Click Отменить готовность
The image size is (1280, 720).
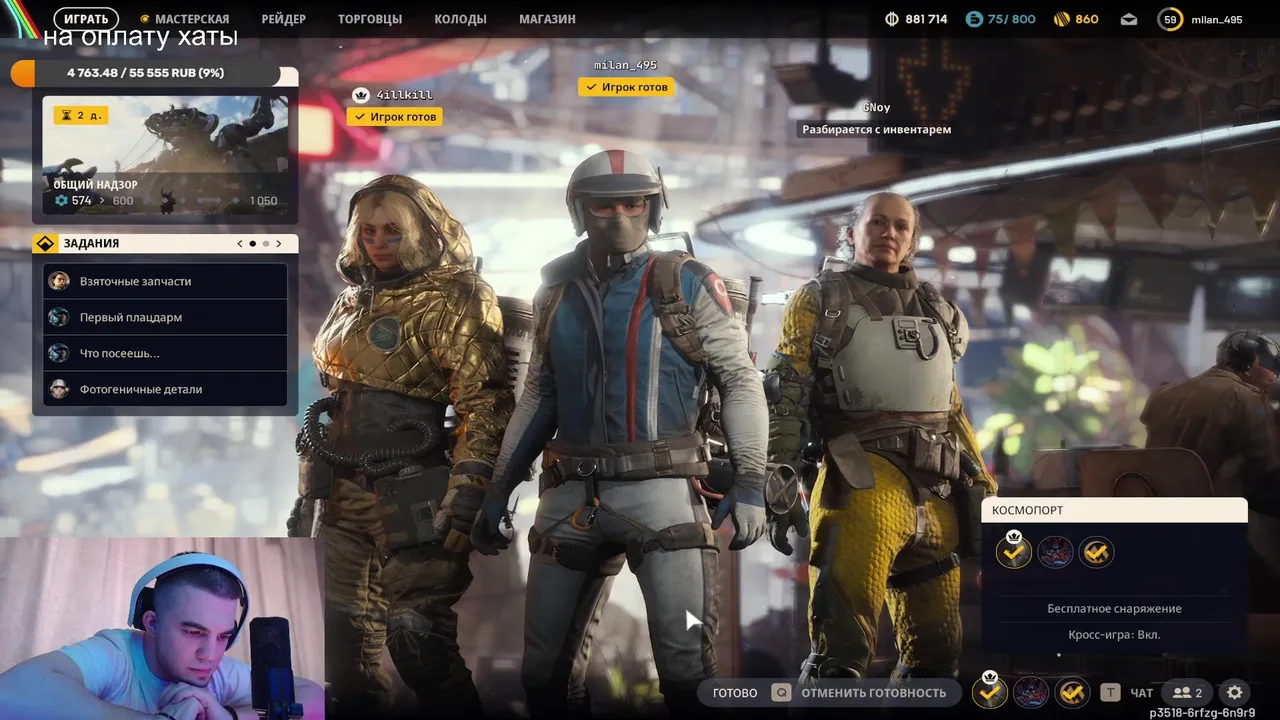pos(873,692)
